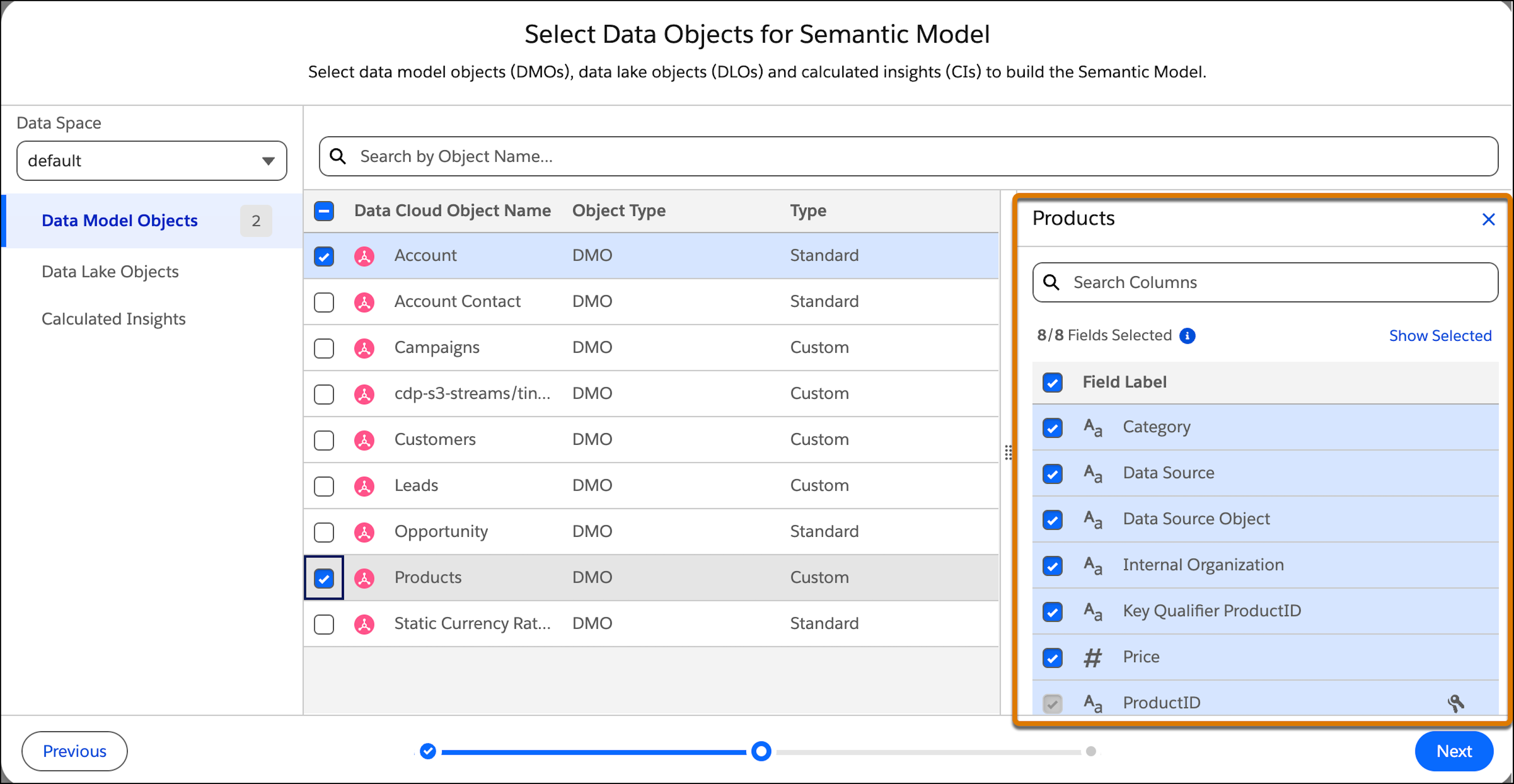Uncheck the Account object checkbox
Viewport: 1514px width, 784px height.
(x=324, y=256)
